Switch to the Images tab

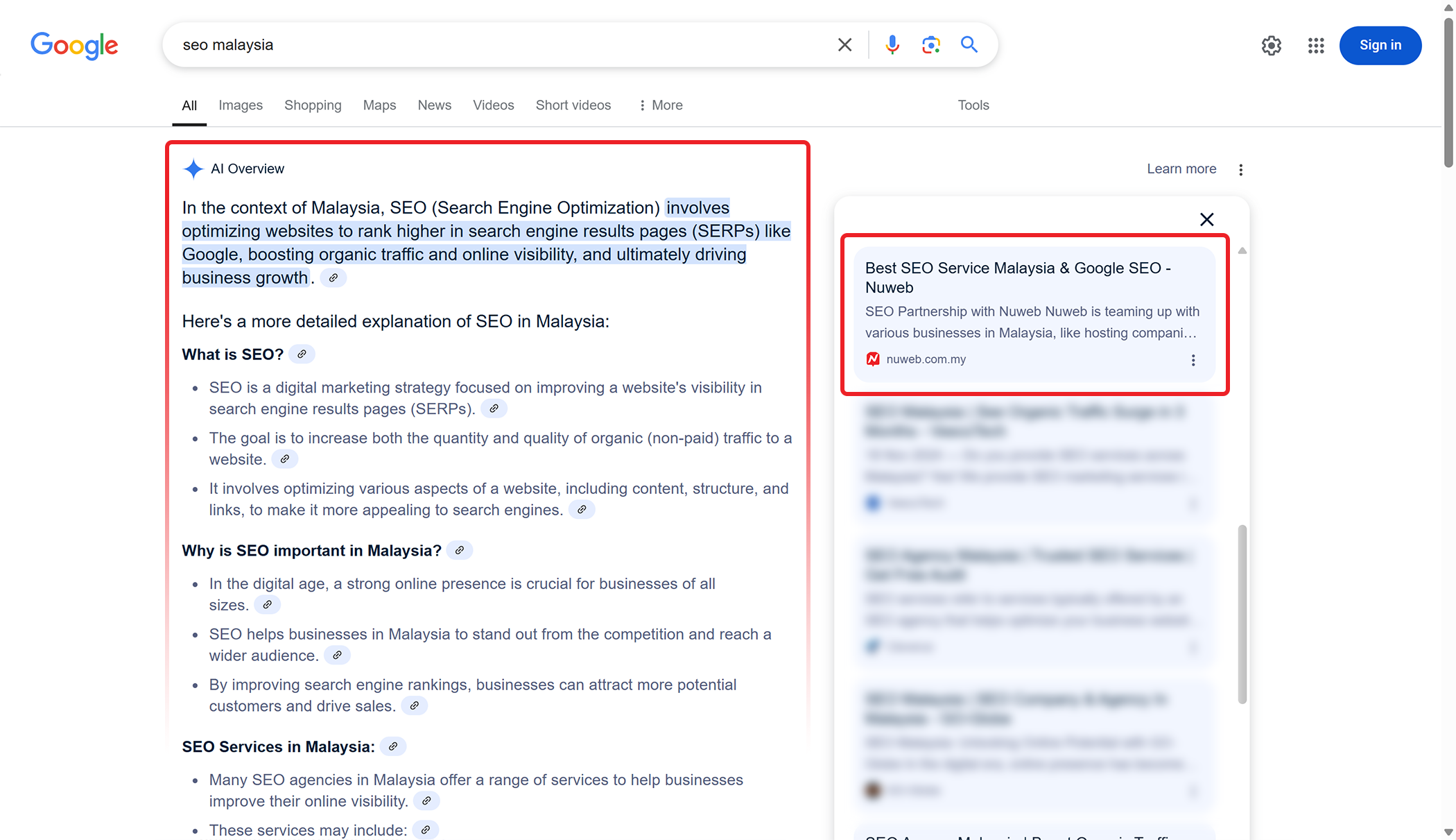point(241,105)
